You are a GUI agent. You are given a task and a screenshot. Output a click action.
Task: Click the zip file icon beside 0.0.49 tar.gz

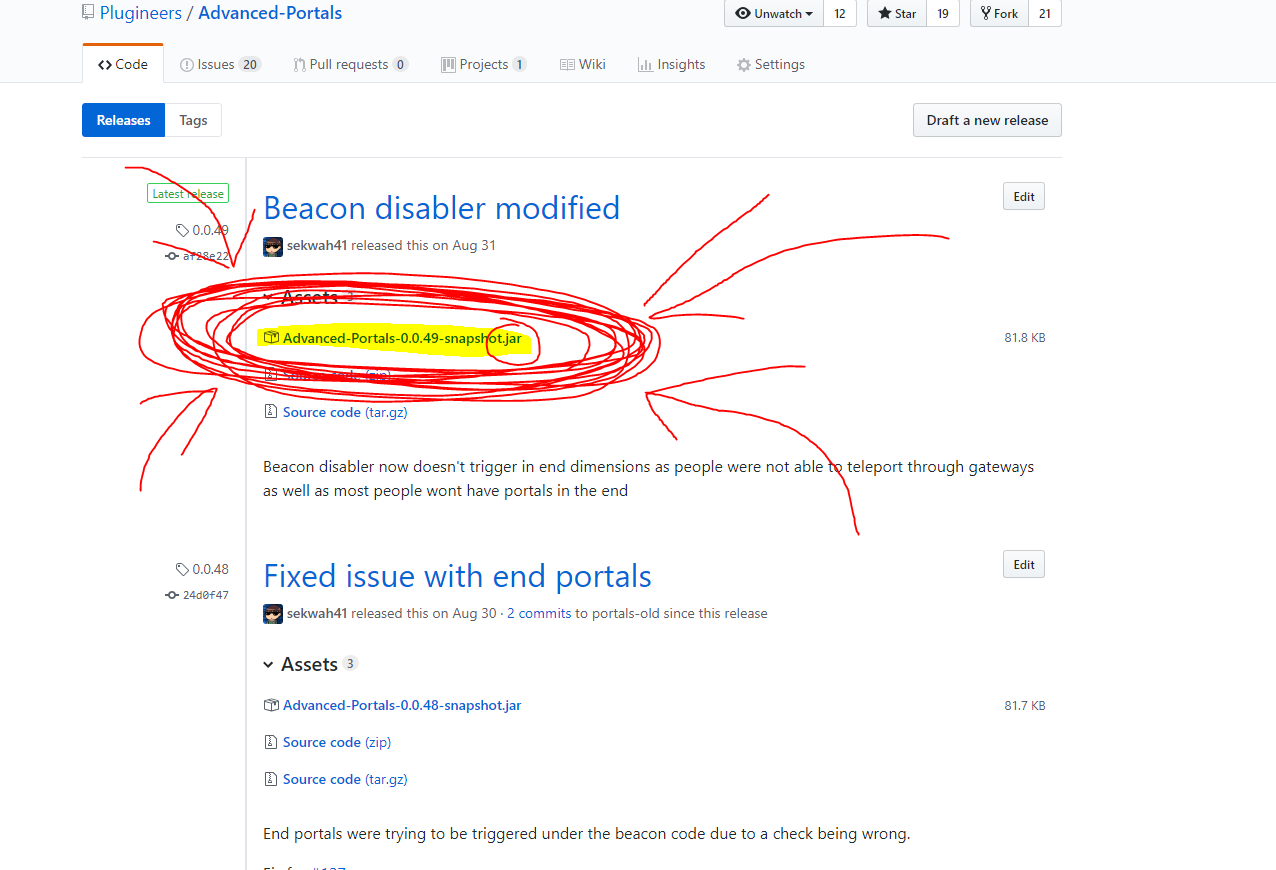point(270,412)
